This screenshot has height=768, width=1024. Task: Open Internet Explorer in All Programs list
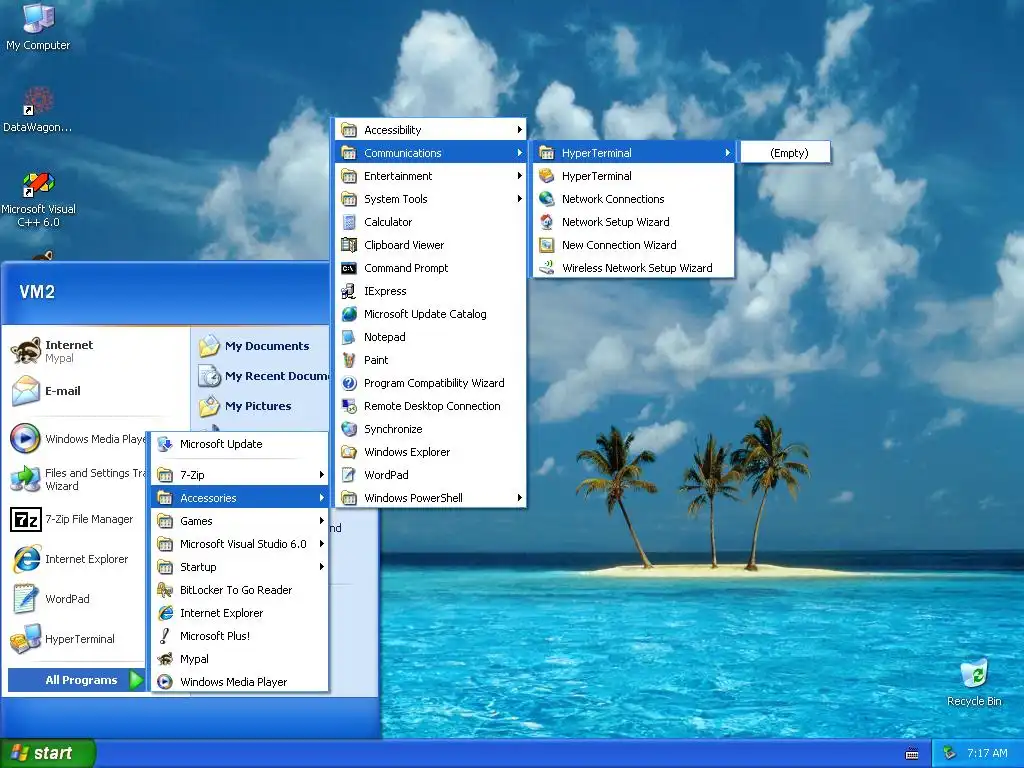pos(240,613)
